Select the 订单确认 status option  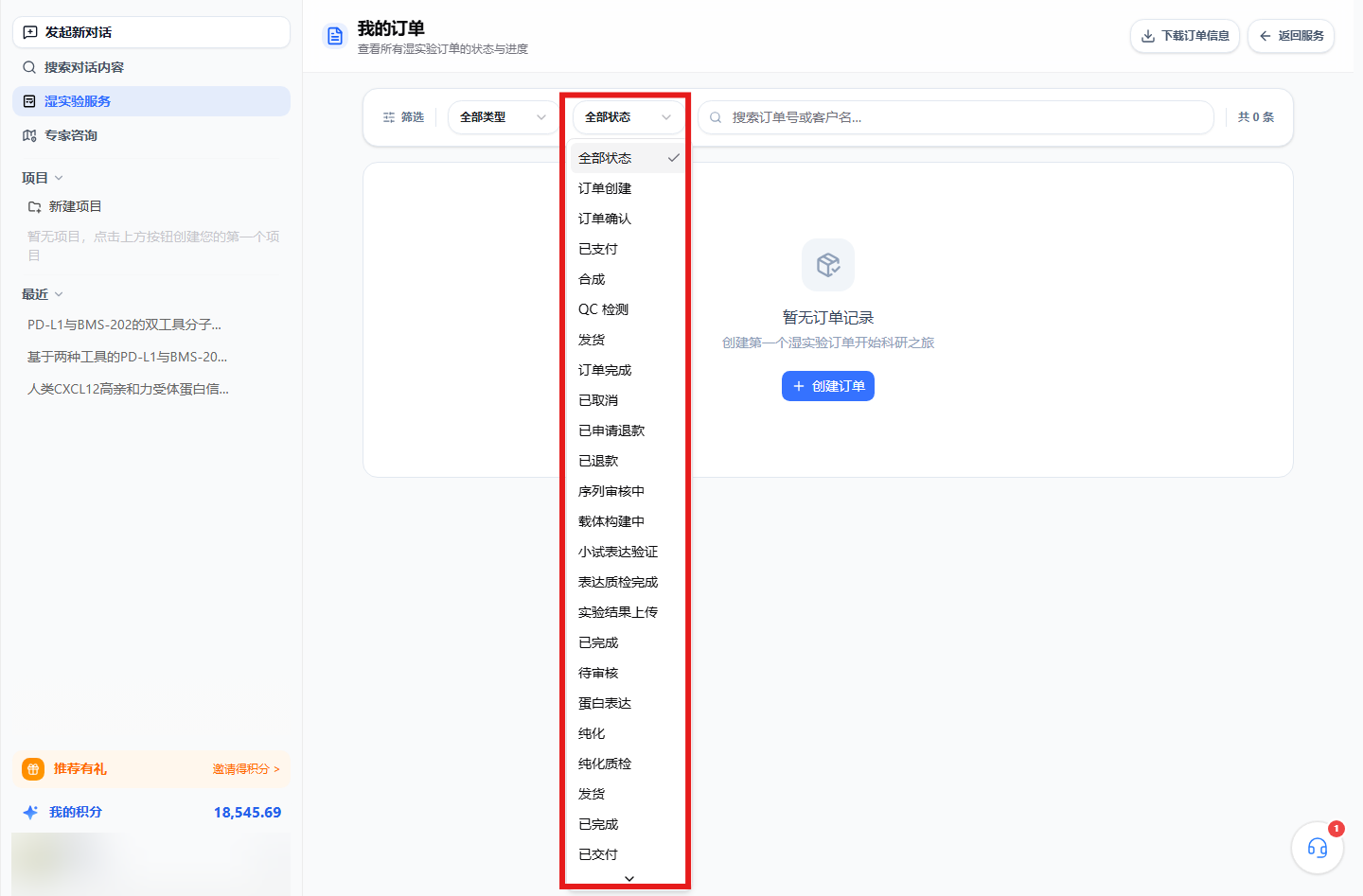(629, 219)
